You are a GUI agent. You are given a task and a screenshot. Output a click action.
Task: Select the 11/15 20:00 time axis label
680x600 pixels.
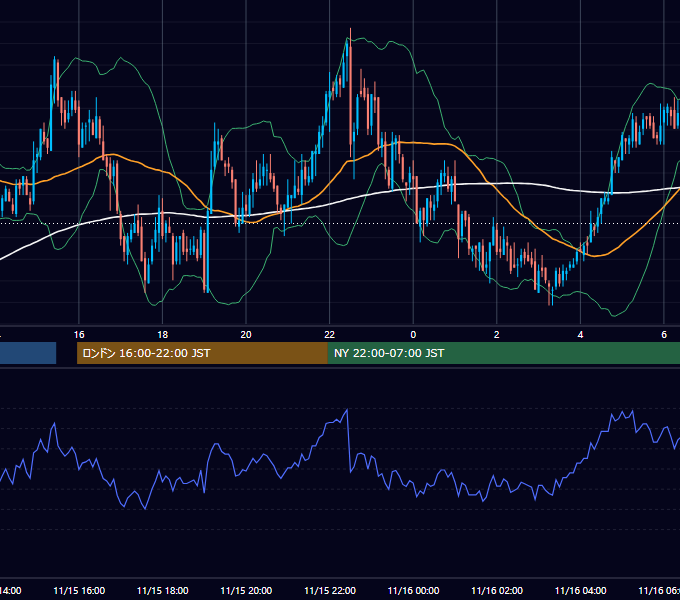(x=246, y=590)
